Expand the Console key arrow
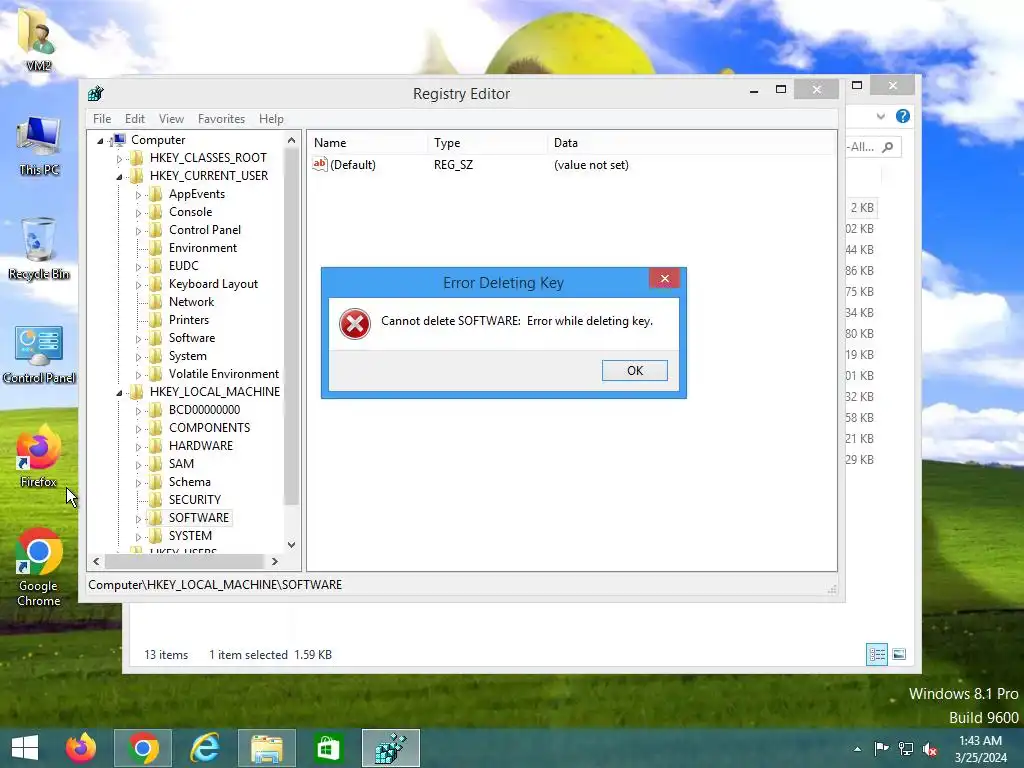1024x768 pixels. pos(138,213)
